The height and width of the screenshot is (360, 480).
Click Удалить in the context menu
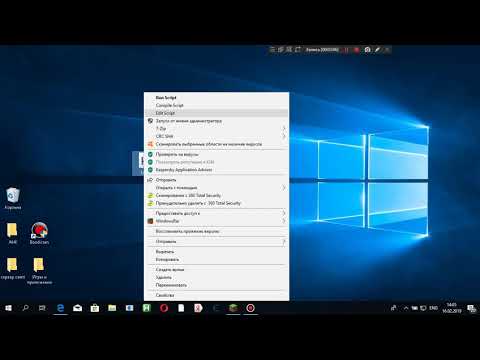163,277
